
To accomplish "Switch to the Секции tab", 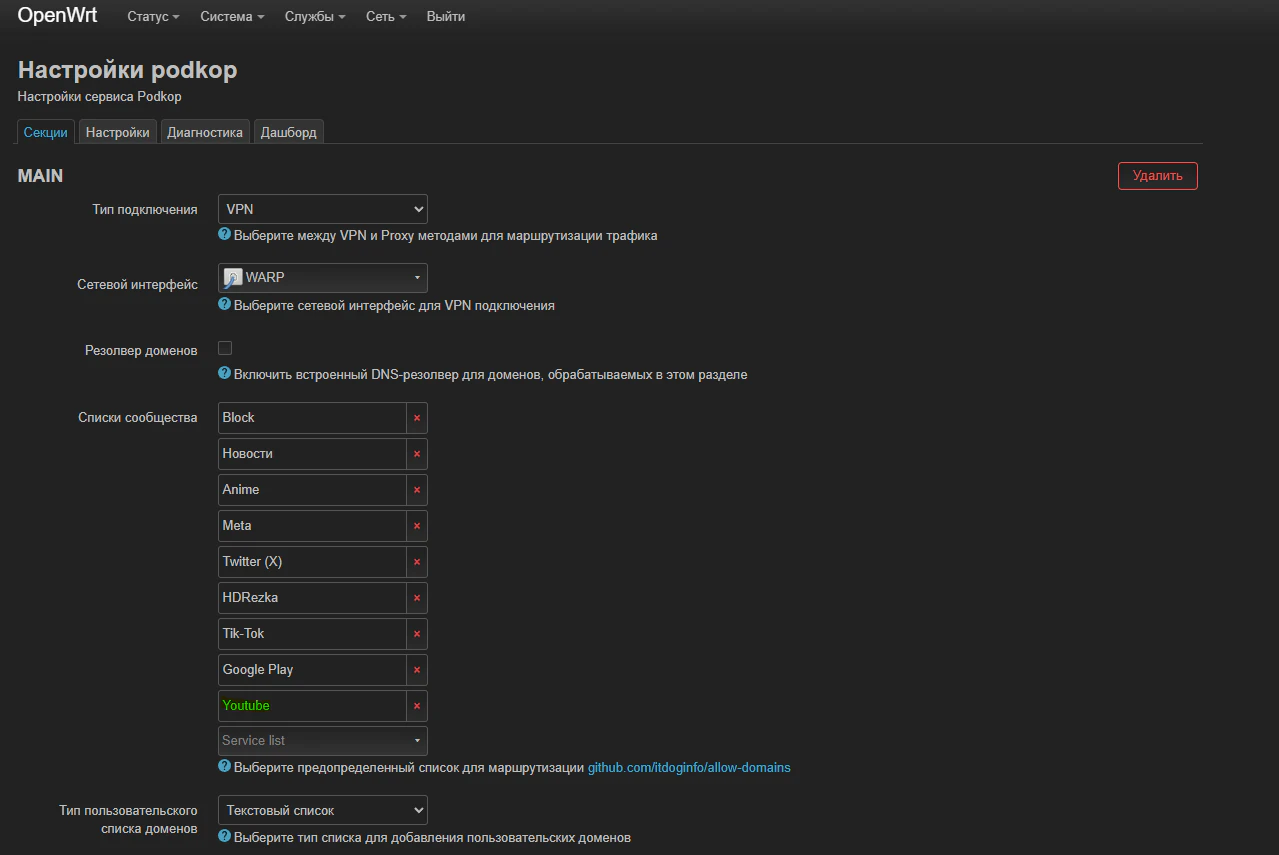I will [x=46, y=132].
